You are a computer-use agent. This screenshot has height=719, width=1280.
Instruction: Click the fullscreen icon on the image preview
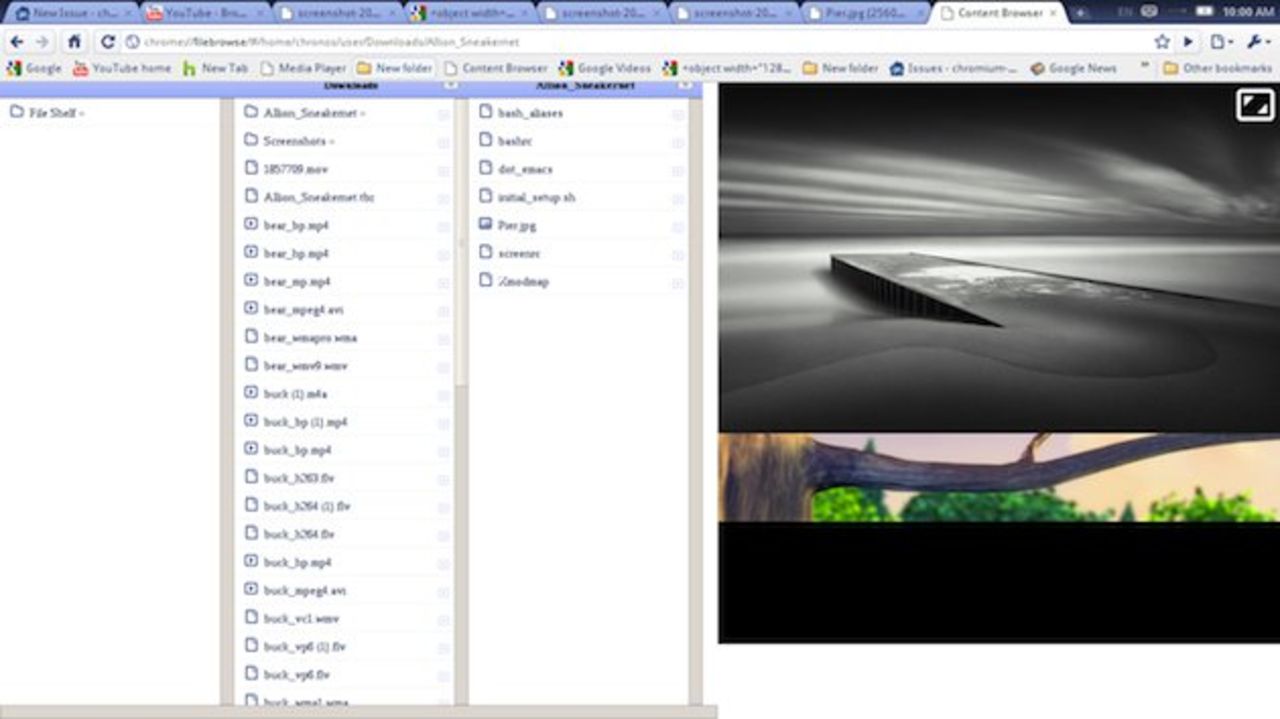[x=1254, y=104]
